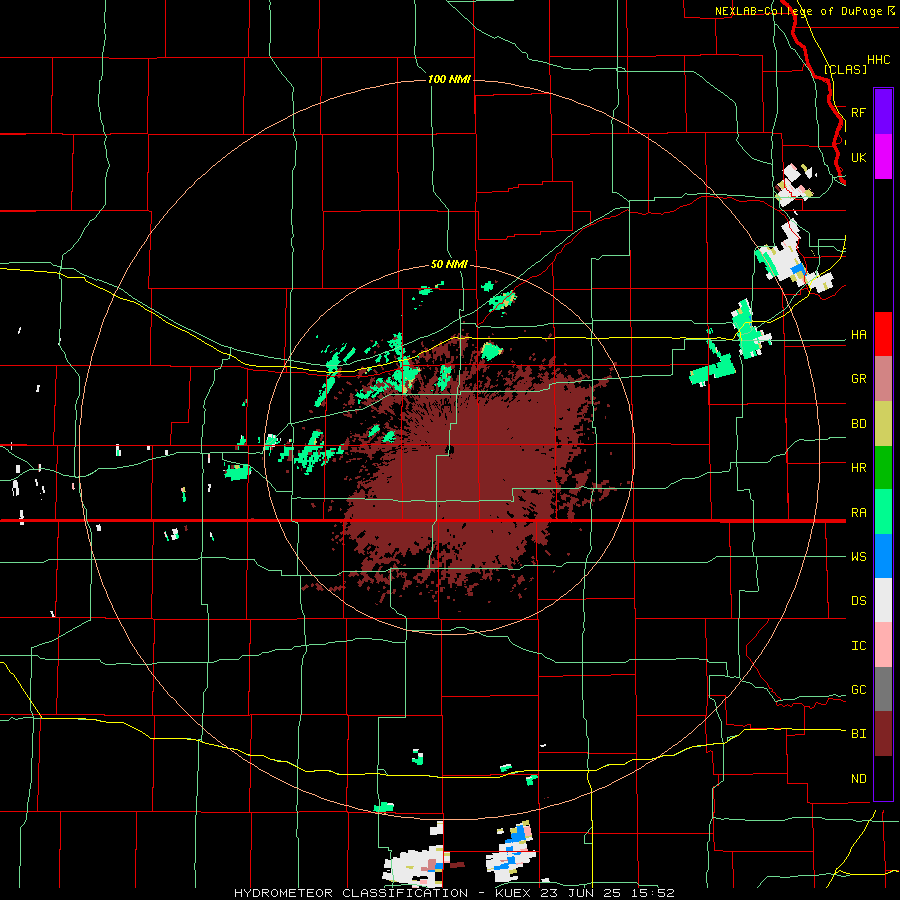
Task: Click the BD yellow-olive legend swatch
Action: [x=883, y=424]
